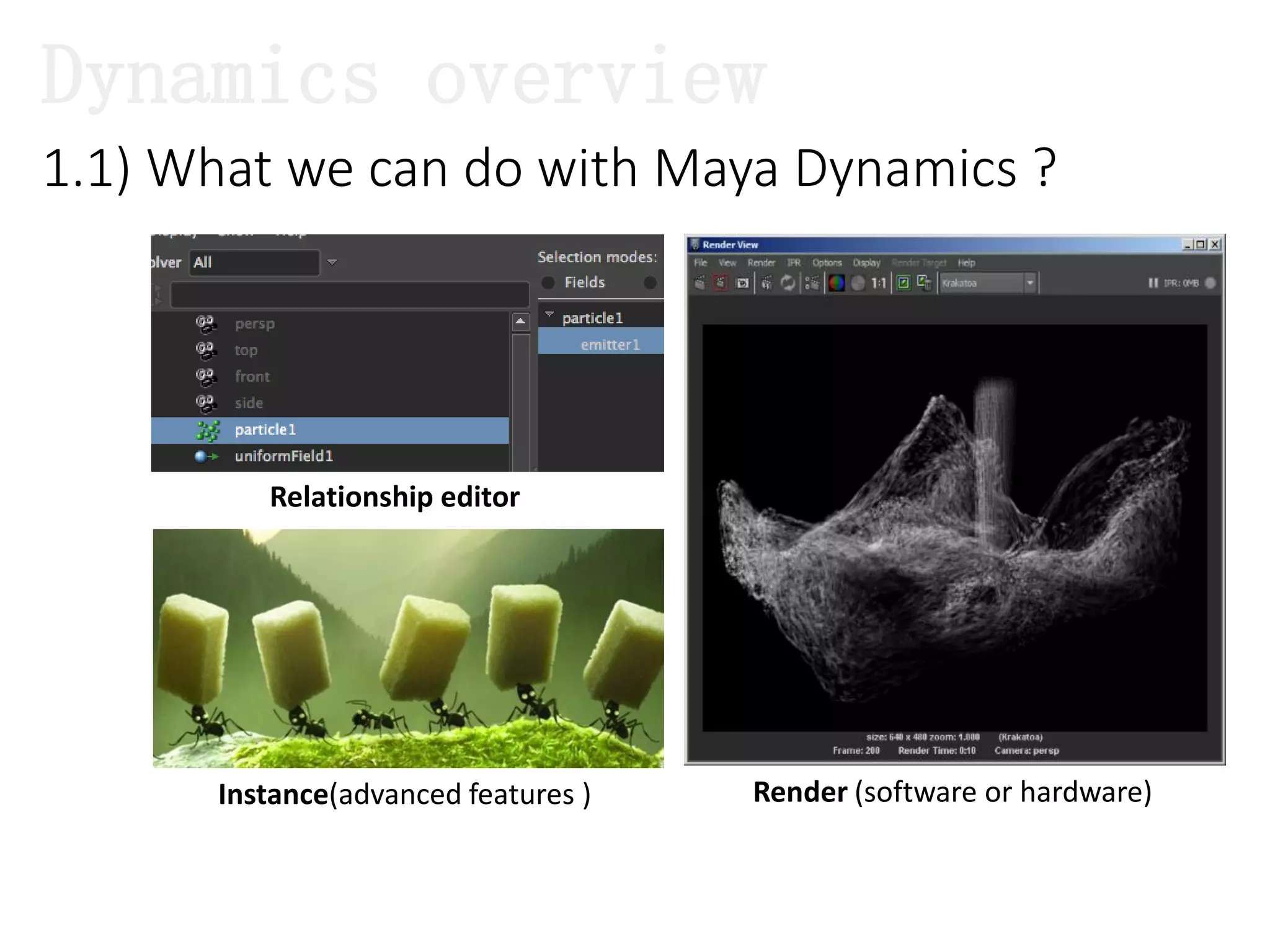
Task: Click the empty filter text field
Action: (x=350, y=294)
